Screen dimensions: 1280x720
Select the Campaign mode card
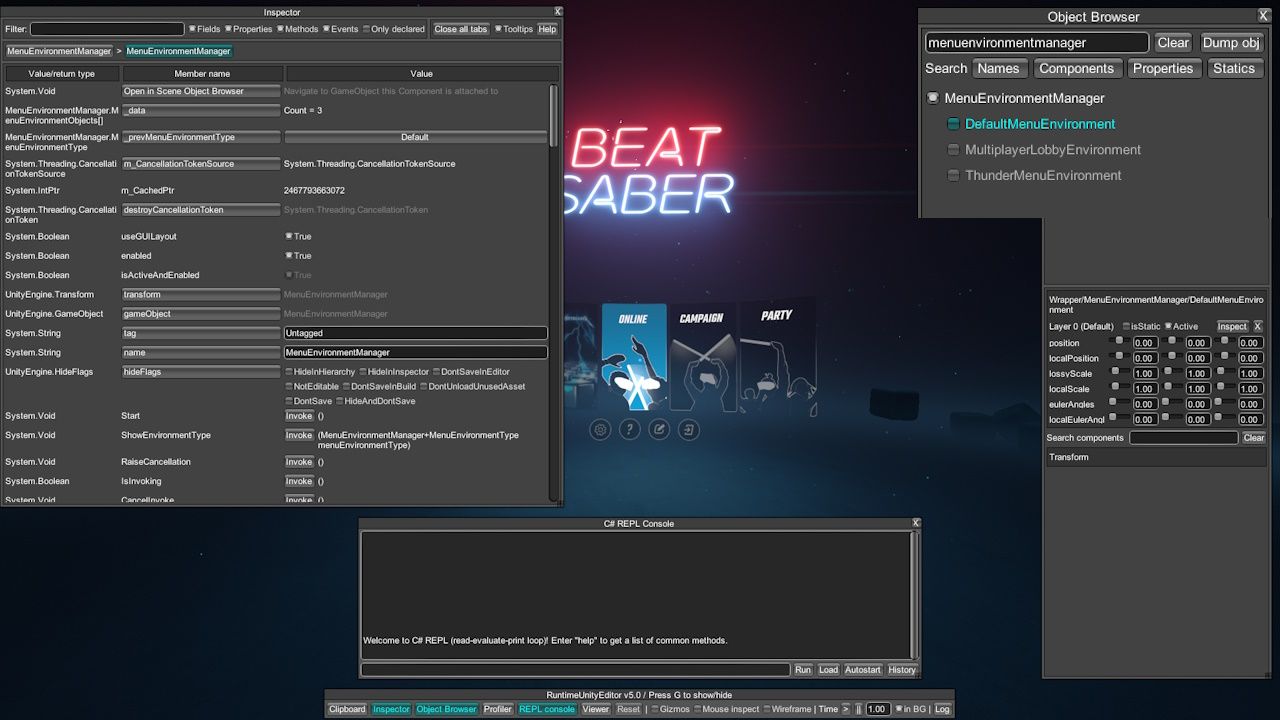click(702, 357)
